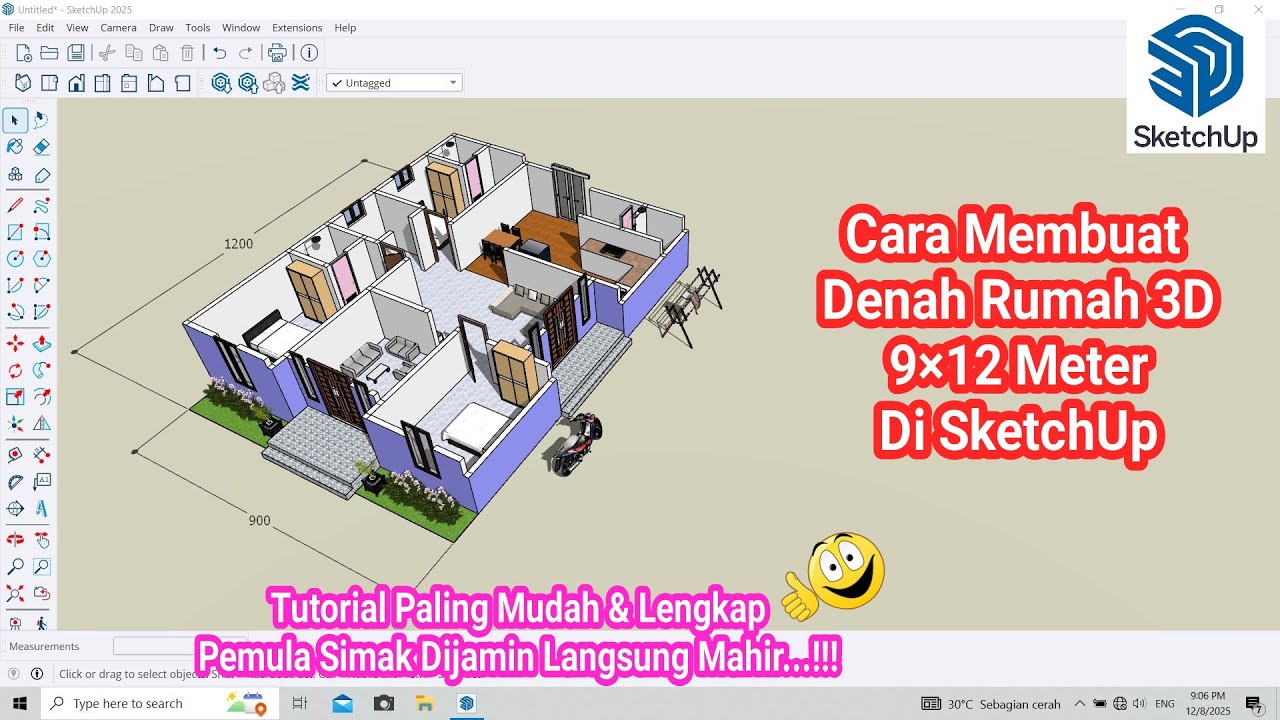Pick the Polygon tool
Screen dimensions: 1280x720
click(x=41, y=258)
